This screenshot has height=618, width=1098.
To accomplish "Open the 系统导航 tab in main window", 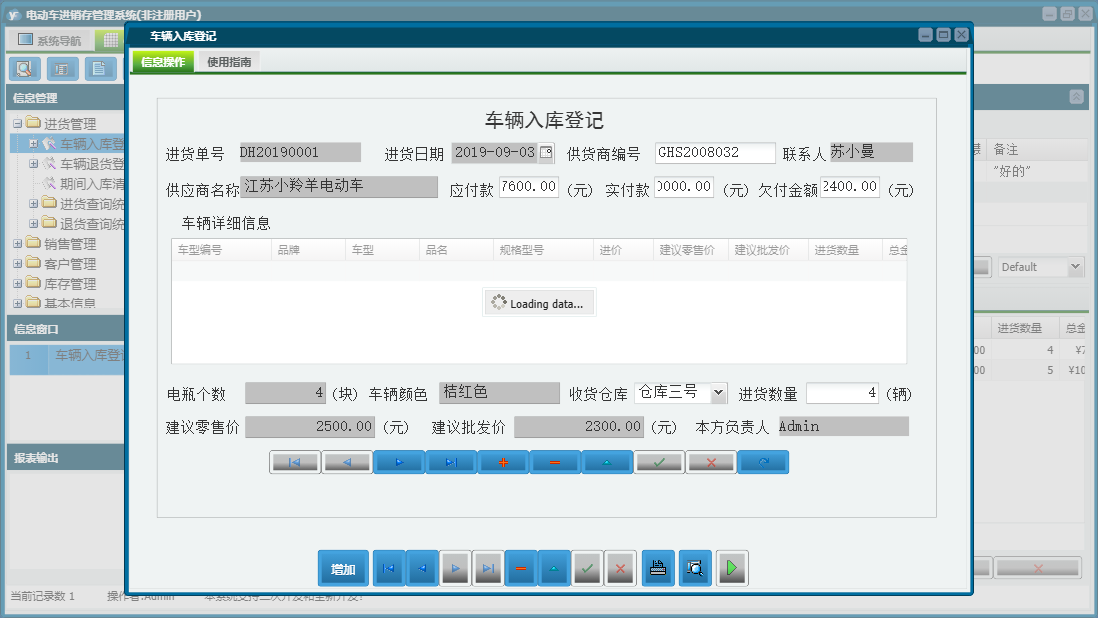I will pos(50,40).
